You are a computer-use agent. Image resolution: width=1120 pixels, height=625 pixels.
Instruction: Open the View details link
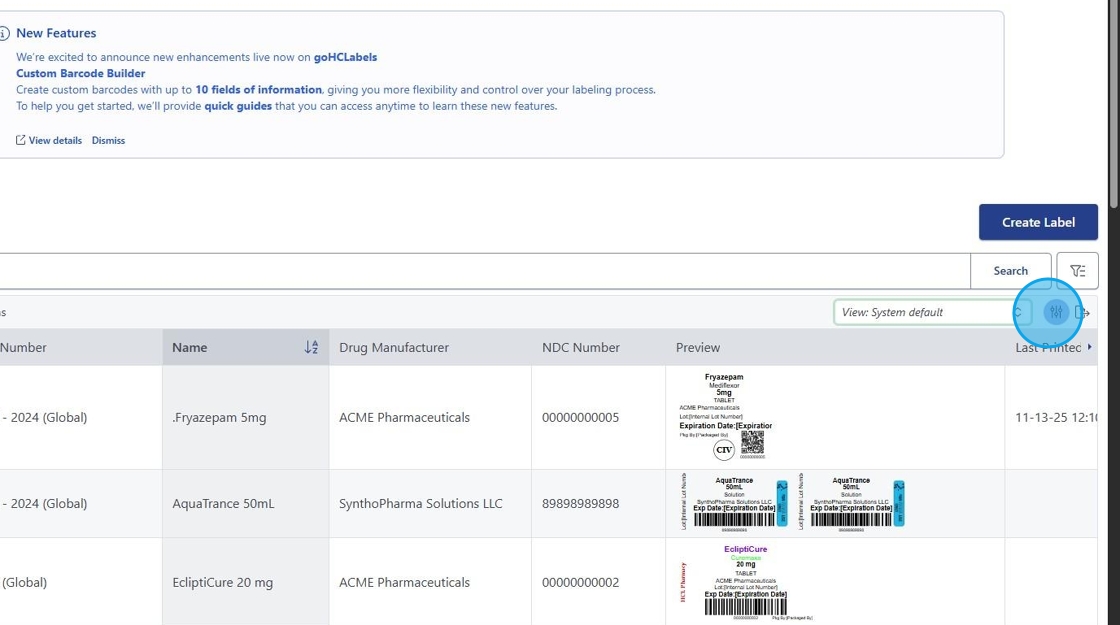[55, 140]
